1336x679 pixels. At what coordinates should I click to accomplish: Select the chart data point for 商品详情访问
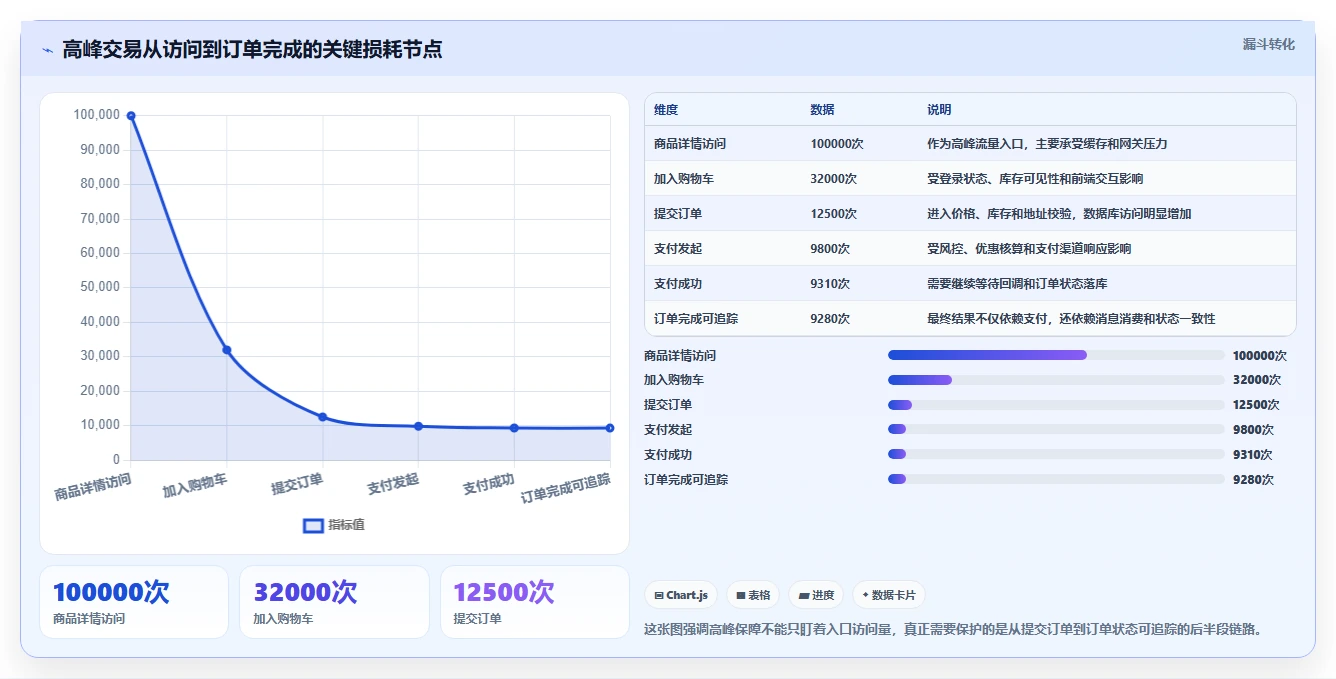tap(131, 116)
